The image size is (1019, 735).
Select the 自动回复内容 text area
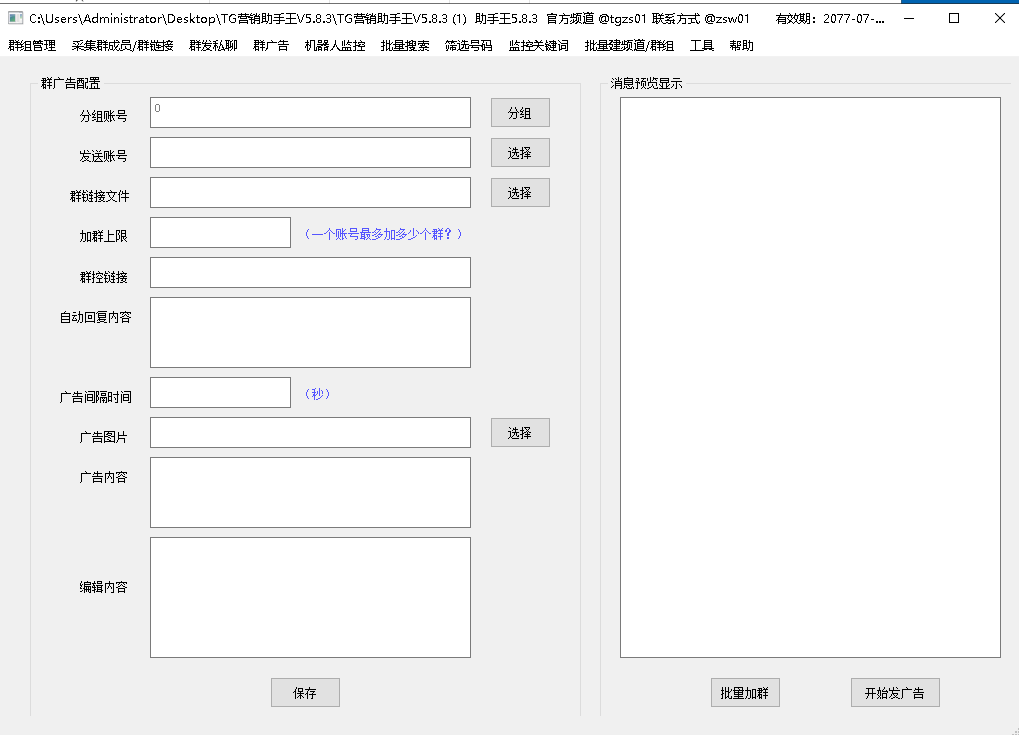tap(310, 332)
